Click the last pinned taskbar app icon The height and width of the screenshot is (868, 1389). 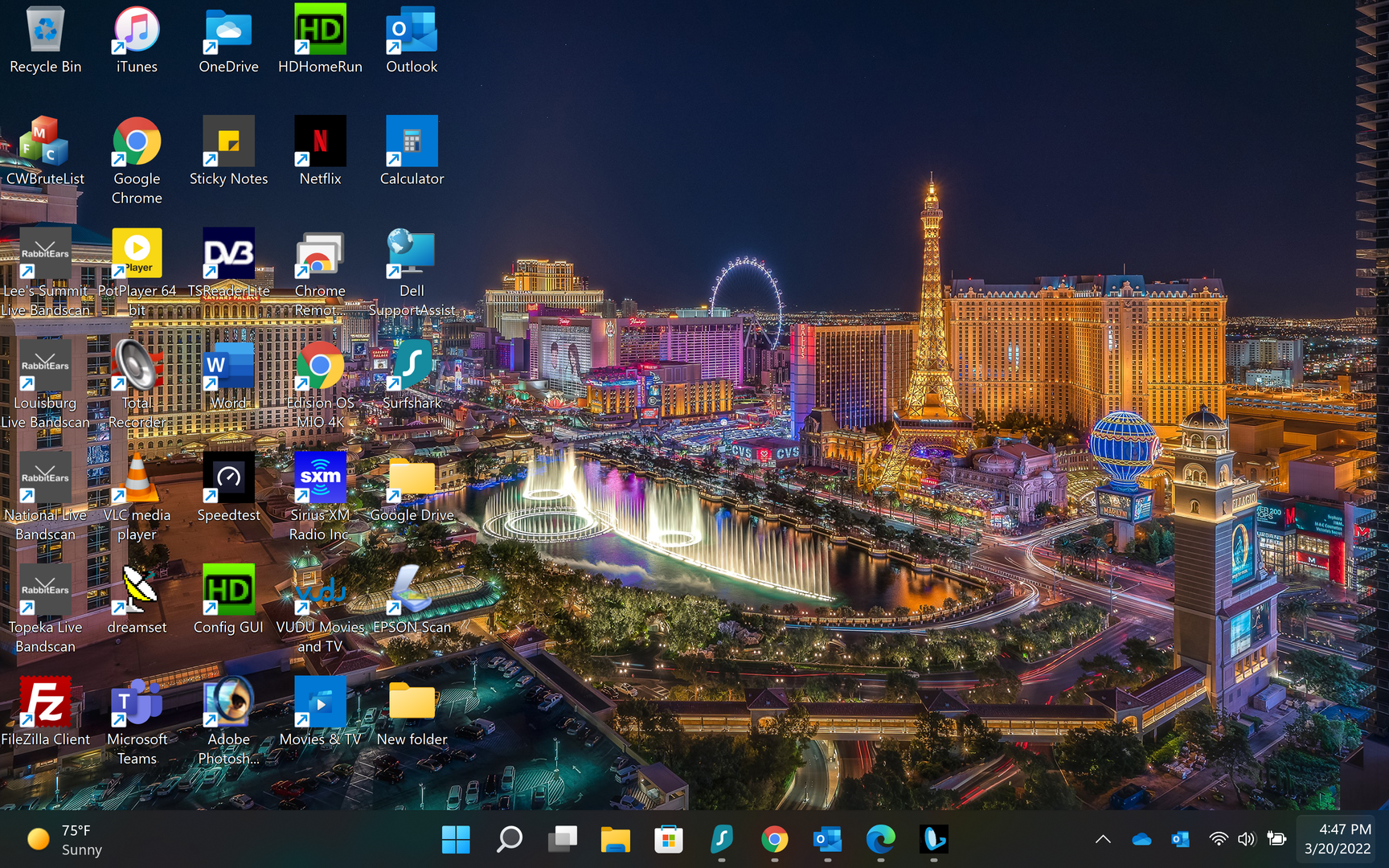(x=933, y=840)
